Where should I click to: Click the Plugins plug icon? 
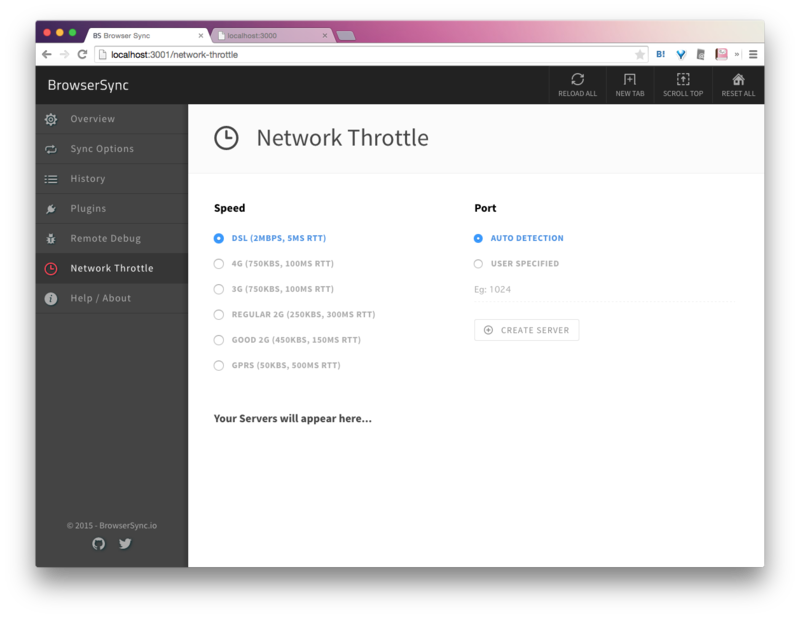(51, 209)
